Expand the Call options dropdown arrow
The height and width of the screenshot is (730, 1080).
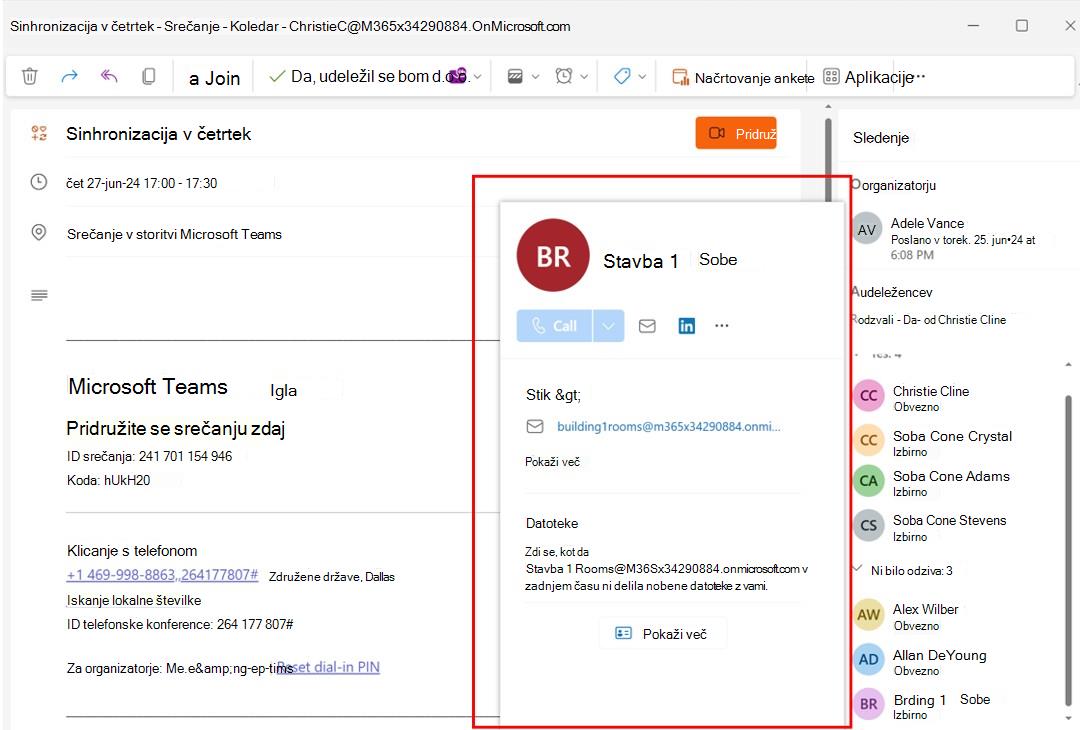pyautogui.click(x=608, y=326)
